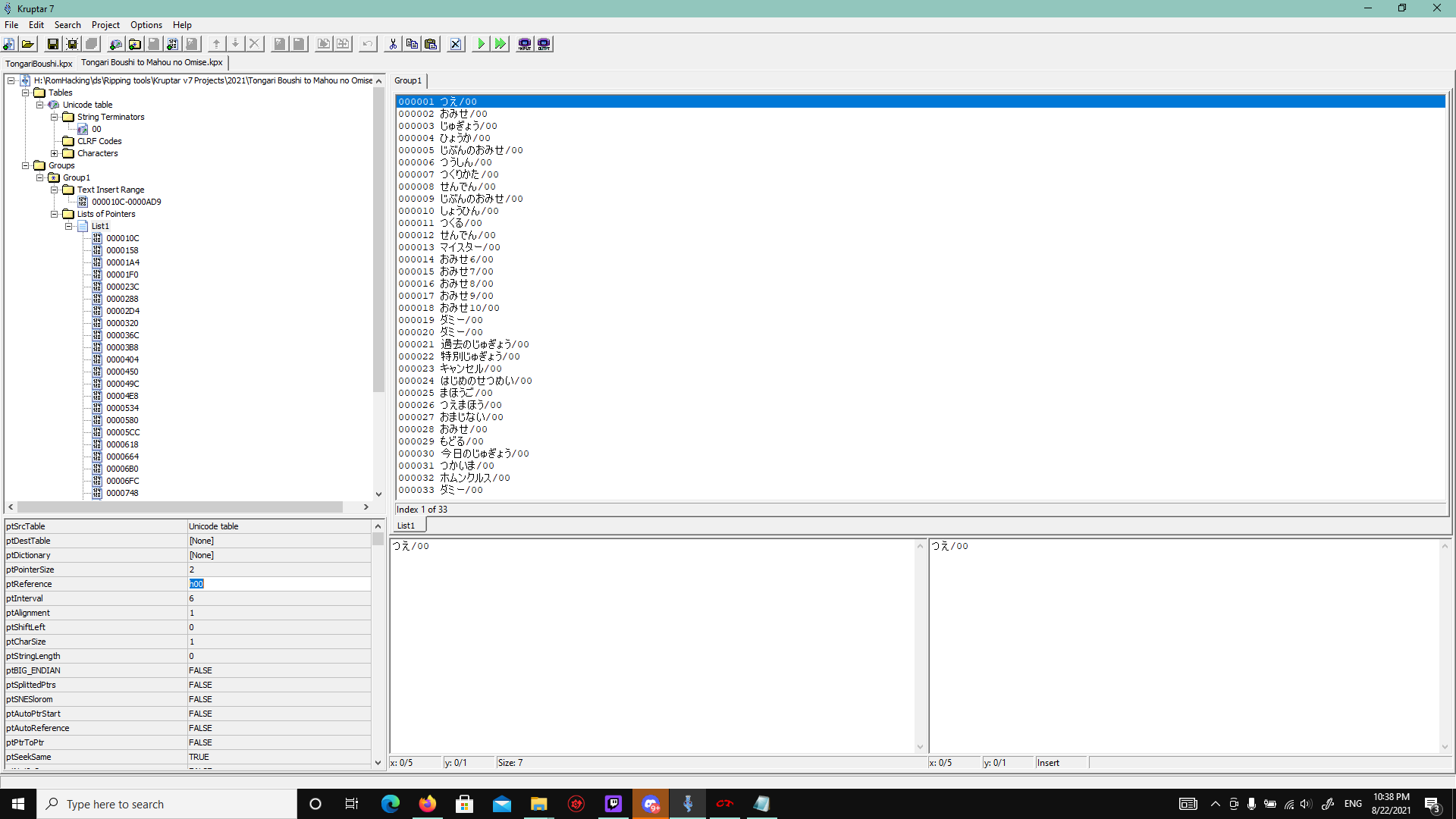Click the Clear blue X icon
Viewport: 1456px width, 819px height.
click(x=456, y=44)
